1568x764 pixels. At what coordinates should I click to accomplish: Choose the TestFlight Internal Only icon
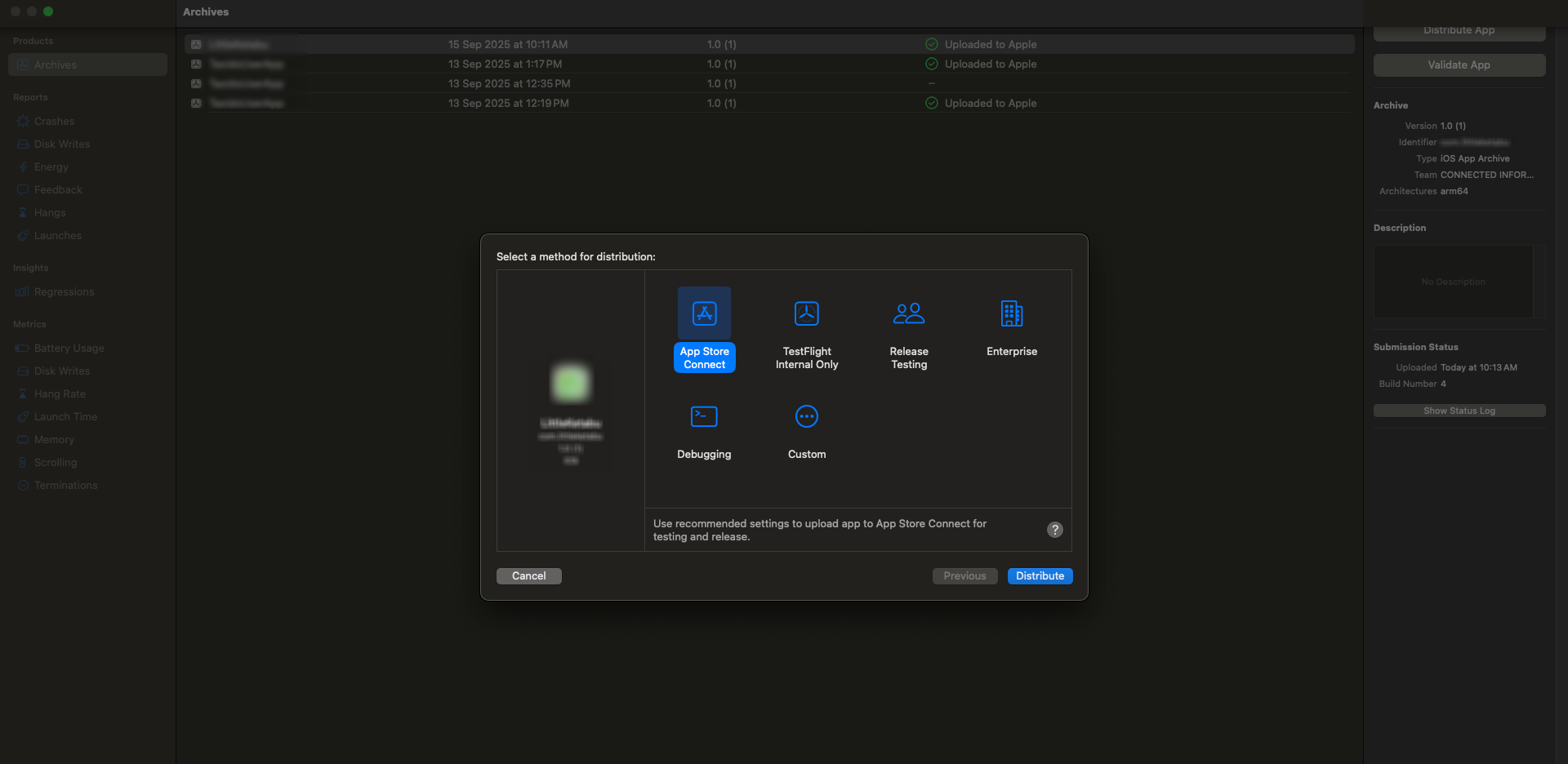[806, 314]
